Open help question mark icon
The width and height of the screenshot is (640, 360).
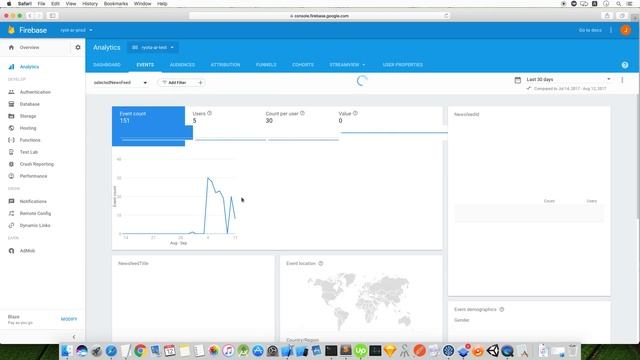(625, 65)
